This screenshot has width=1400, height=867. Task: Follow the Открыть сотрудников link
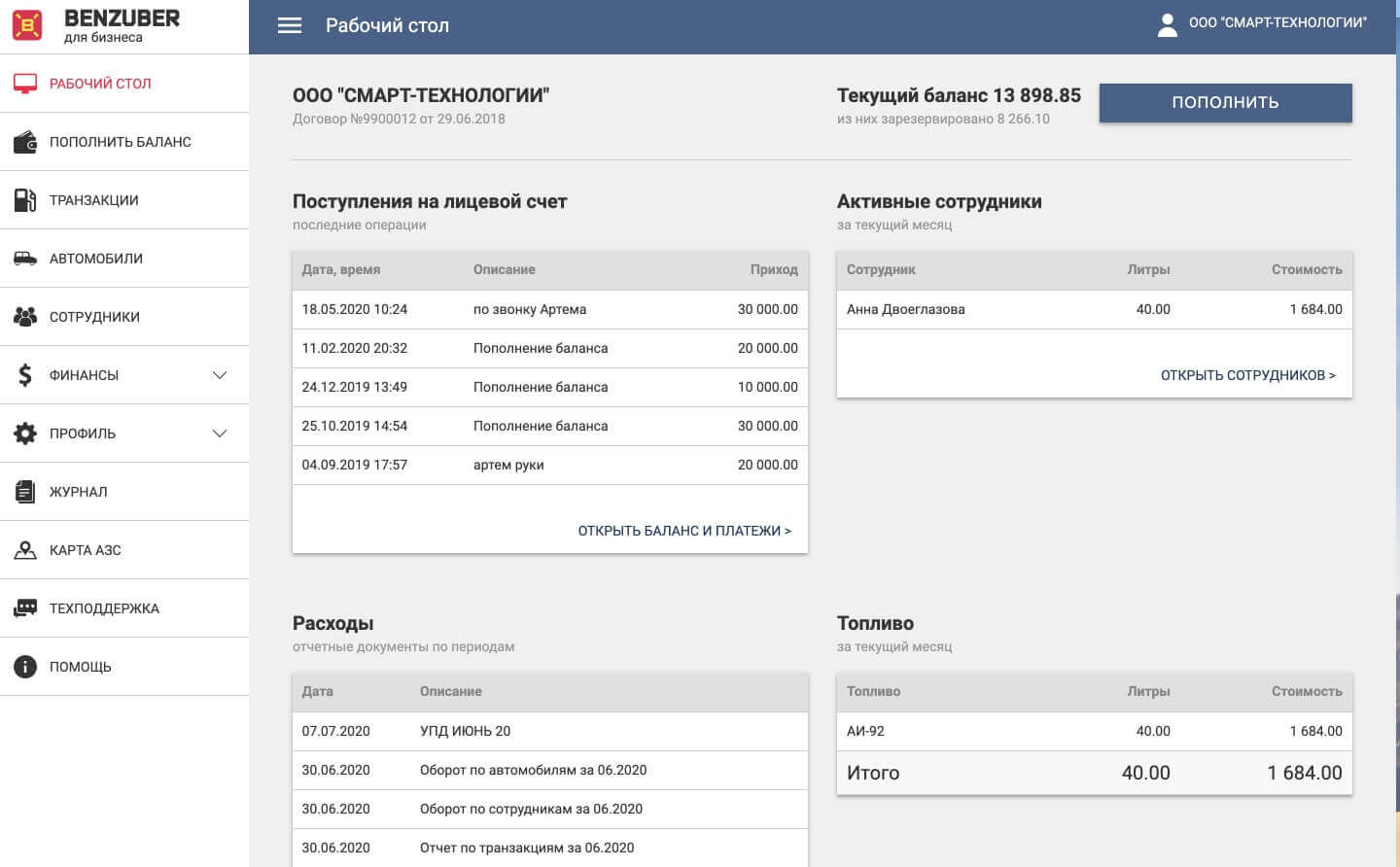coord(1247,375)
